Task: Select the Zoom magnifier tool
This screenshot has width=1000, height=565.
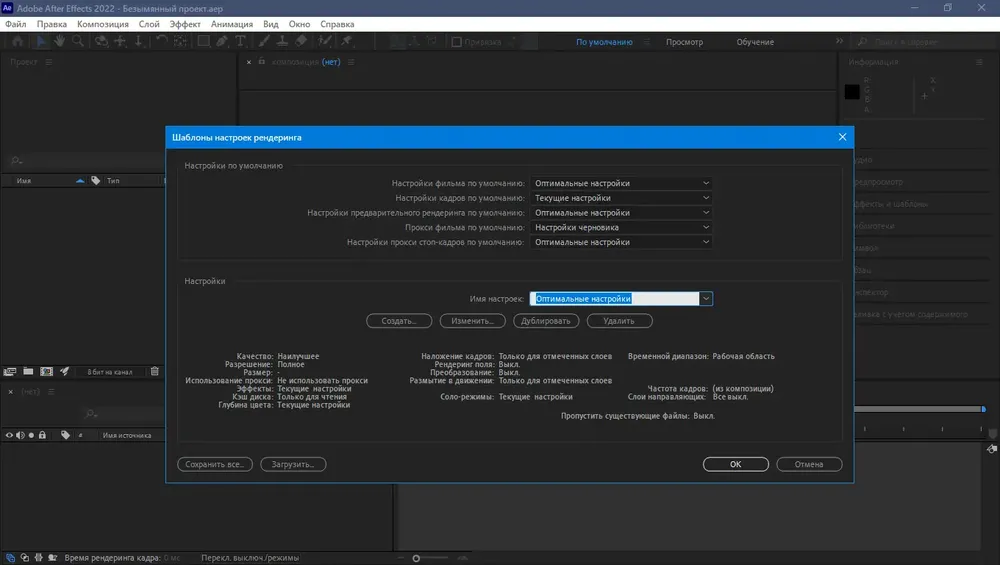Action: 78,41
